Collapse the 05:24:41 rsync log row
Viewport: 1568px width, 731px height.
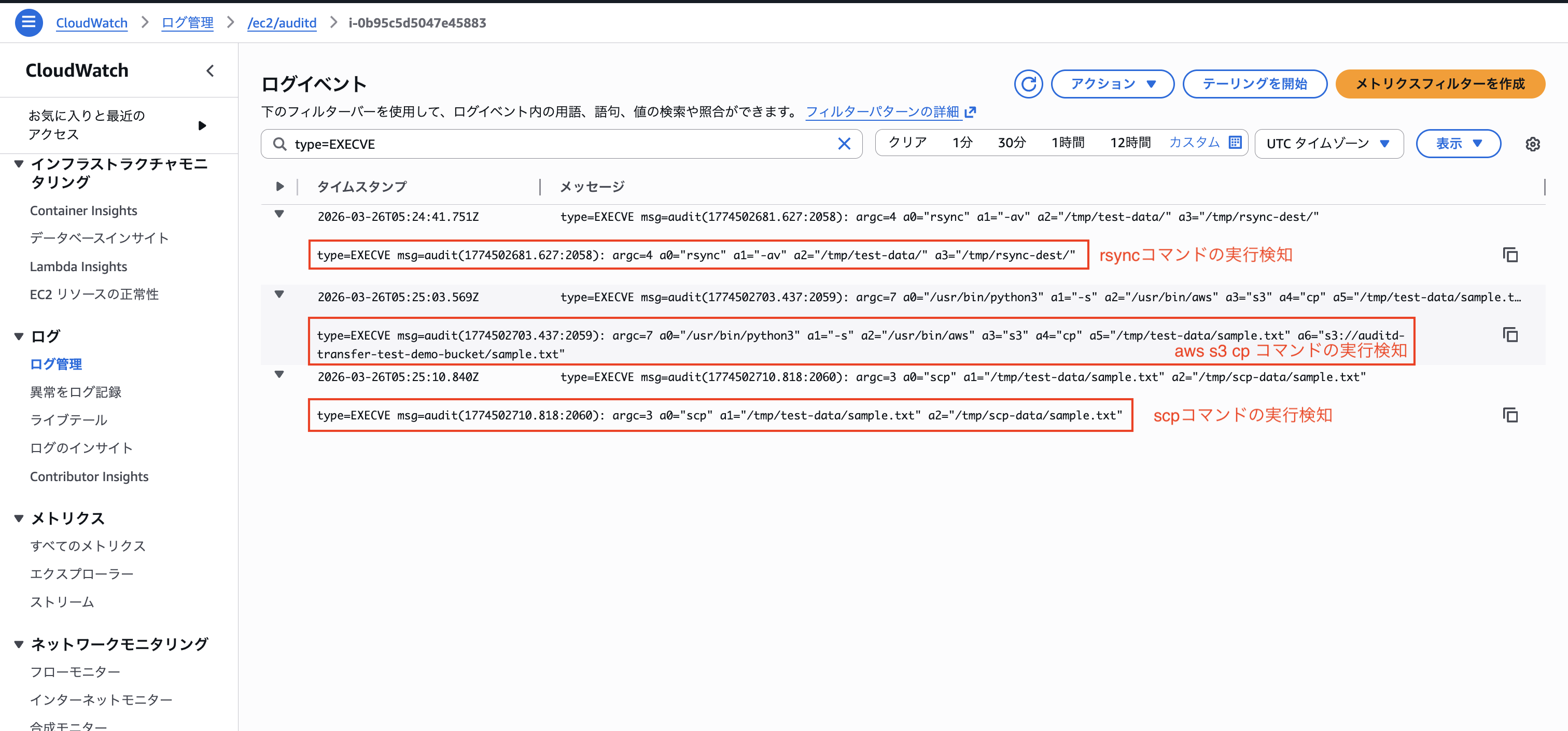pos(279,214)
